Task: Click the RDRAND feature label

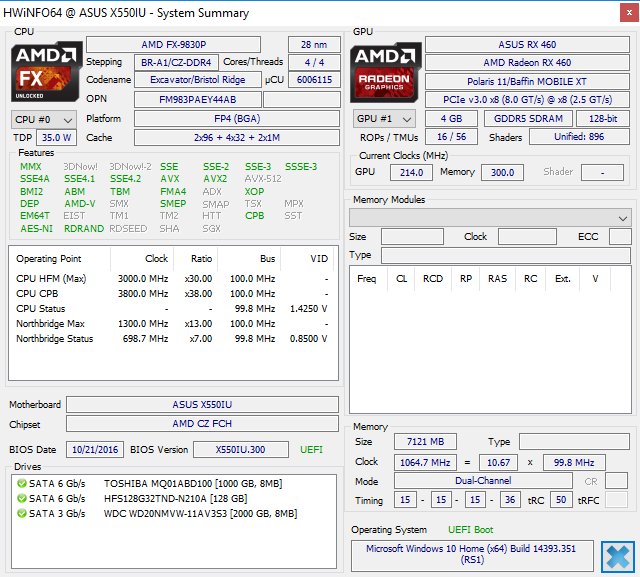Action: point(84,229)
